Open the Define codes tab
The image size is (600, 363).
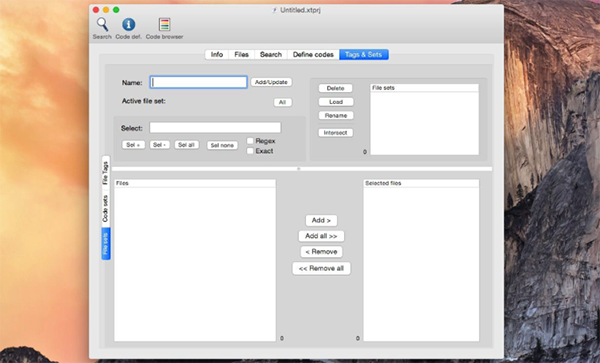(x=313, y=55)
